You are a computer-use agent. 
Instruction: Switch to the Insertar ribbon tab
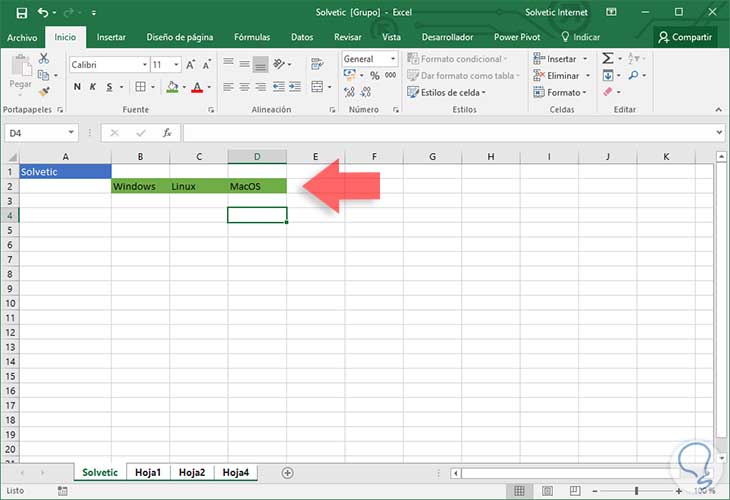(x=111, y=37)
